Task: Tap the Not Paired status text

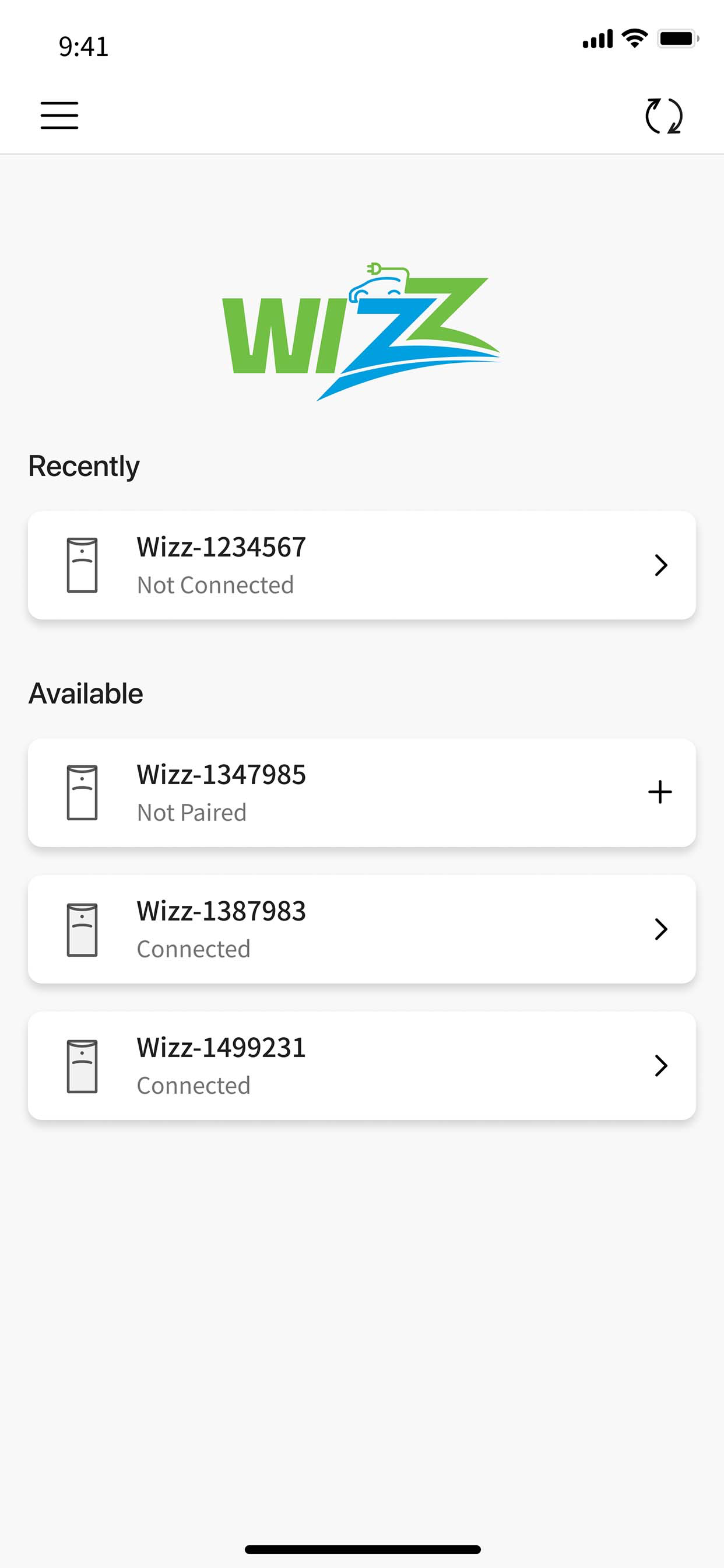Action: (x=192, y=812)
